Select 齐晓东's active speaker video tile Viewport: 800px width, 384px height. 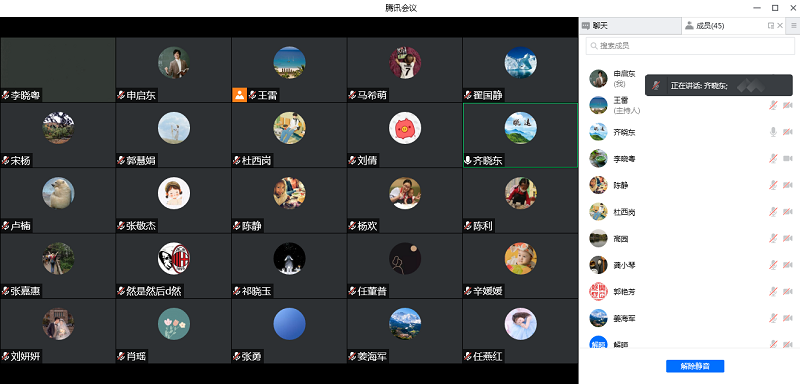(x=520, y=135)
